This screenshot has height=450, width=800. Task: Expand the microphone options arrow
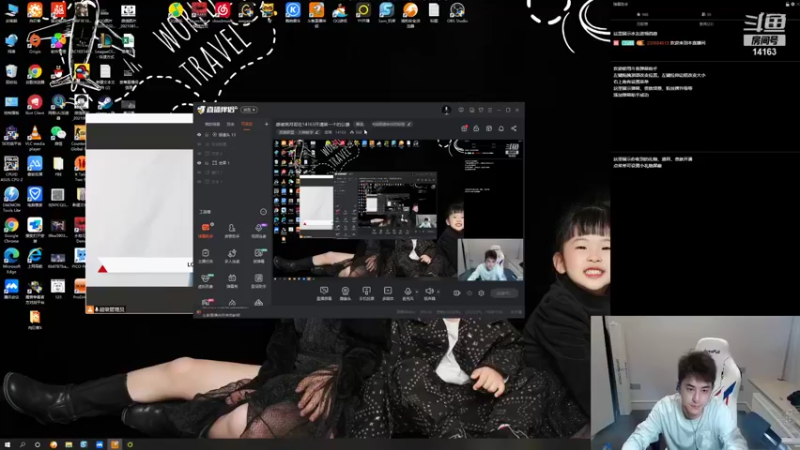pyautogui.click(x=417, y=292)
